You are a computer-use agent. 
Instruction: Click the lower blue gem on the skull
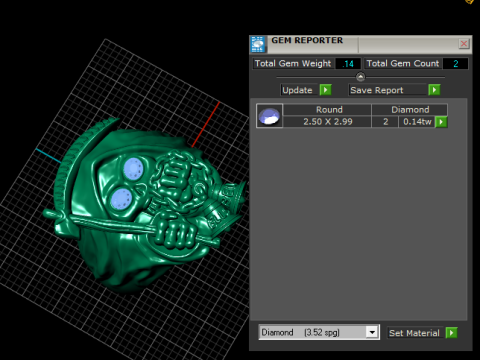coord(121,199)
